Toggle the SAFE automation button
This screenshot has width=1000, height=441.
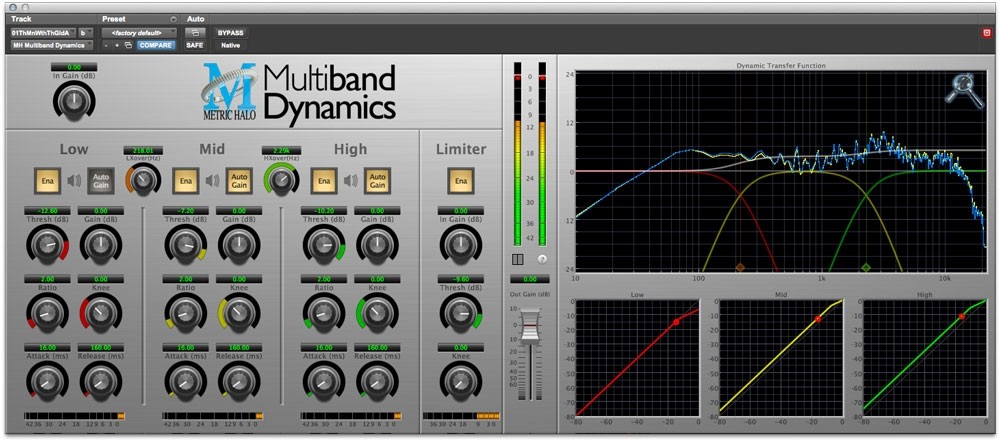[194, 45]
